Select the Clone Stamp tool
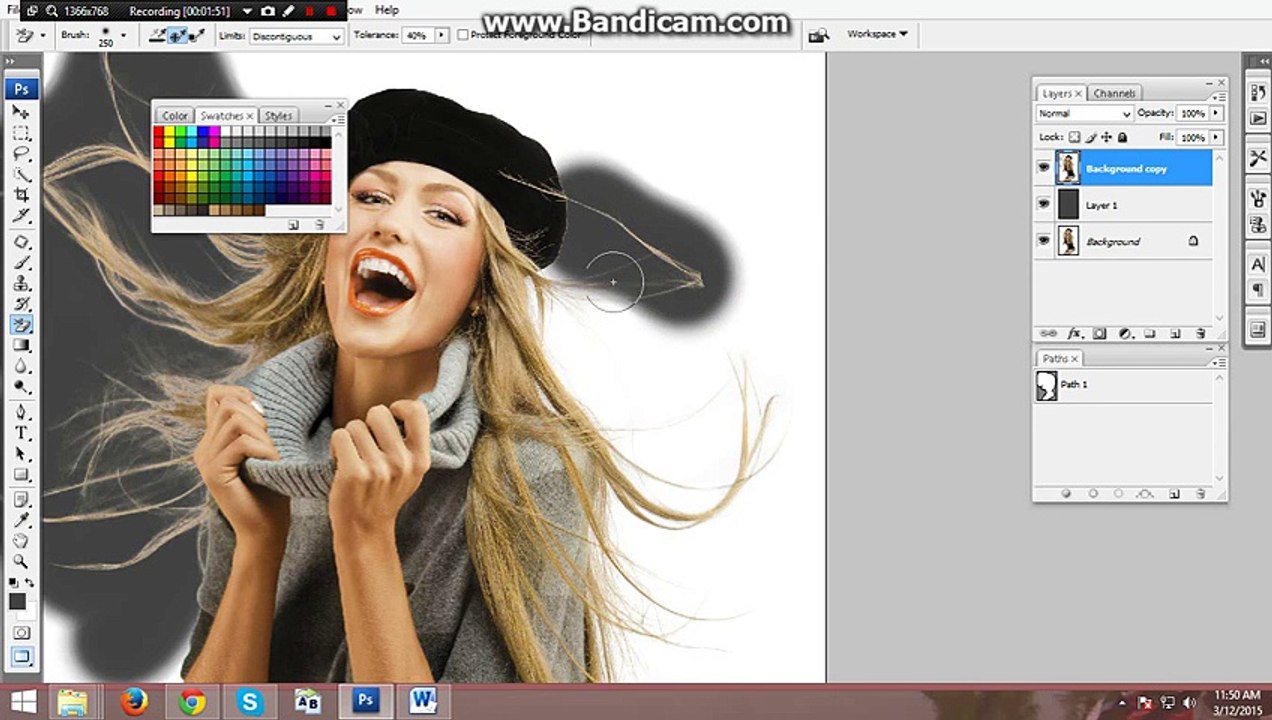This screenshot has width=1272, height=720. click(21, 284)
